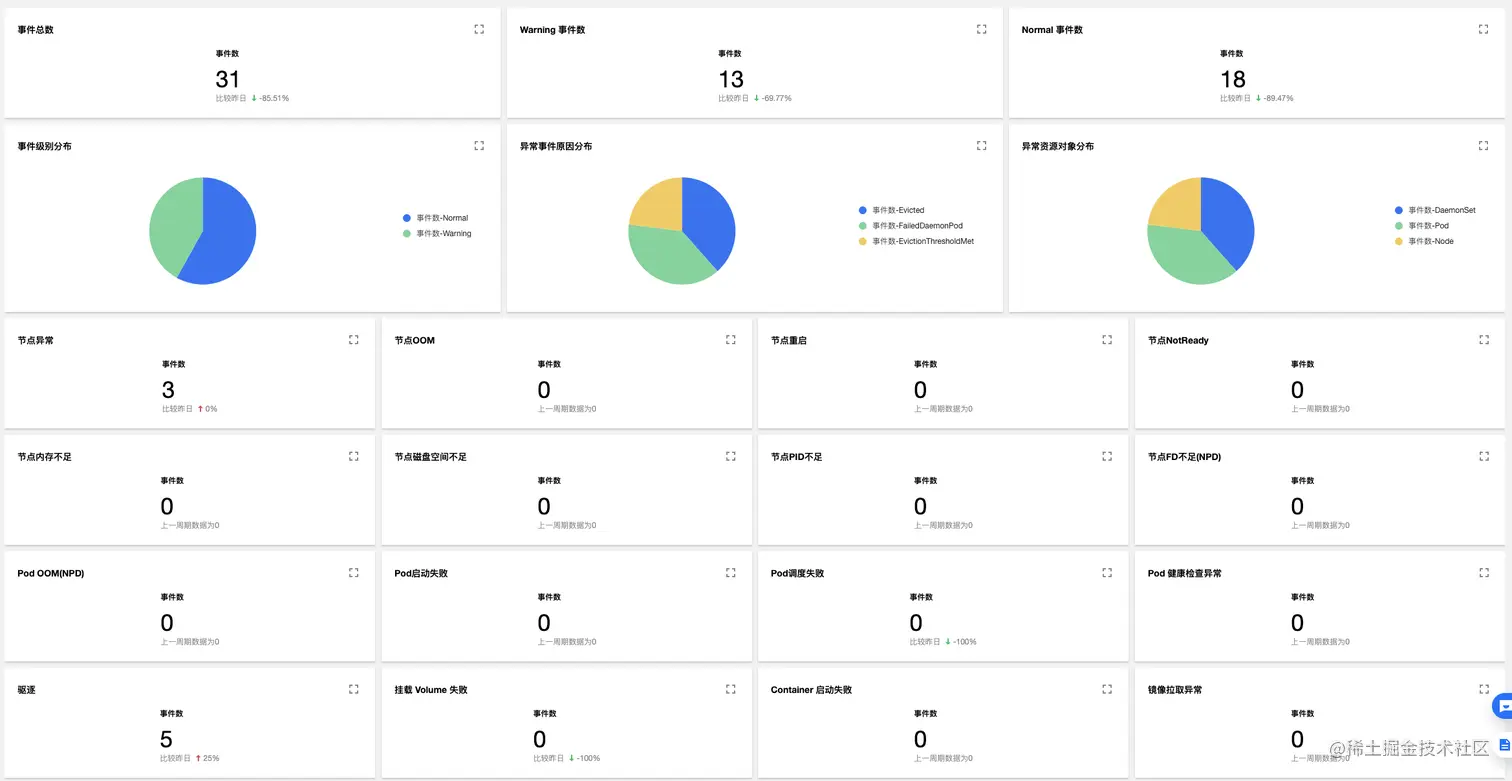The width and height of the screenshot is (1512, 781).
Task: Click the green slice in 异常资源对象分布 pie
Action: 1185,255
